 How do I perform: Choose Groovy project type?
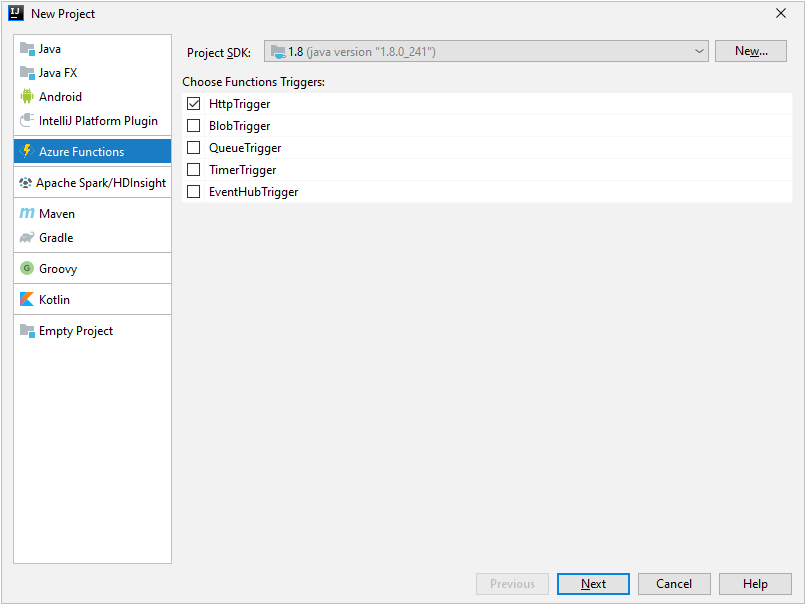[x=93, y=268]
